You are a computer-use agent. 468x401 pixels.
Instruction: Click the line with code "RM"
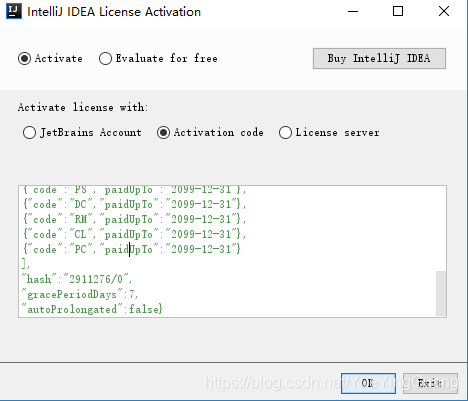(135, 219)
